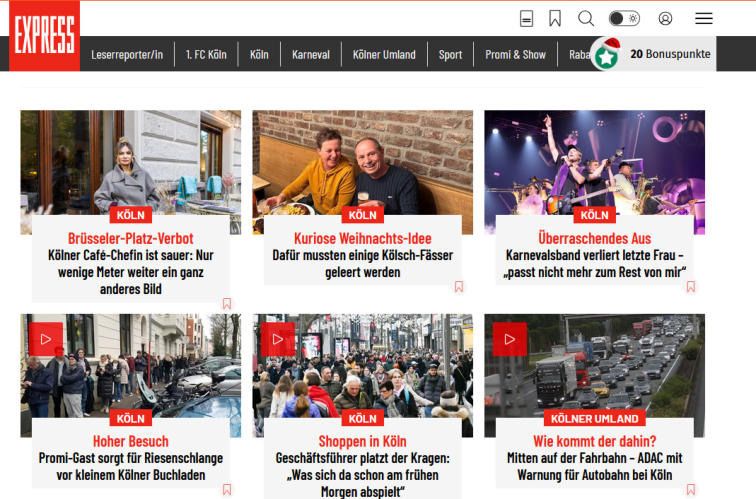Image resolution: width=756 pixels, height=499 pixels.
Task: Bookmark the Überraschendes Aus article
Action: point(690,287)
